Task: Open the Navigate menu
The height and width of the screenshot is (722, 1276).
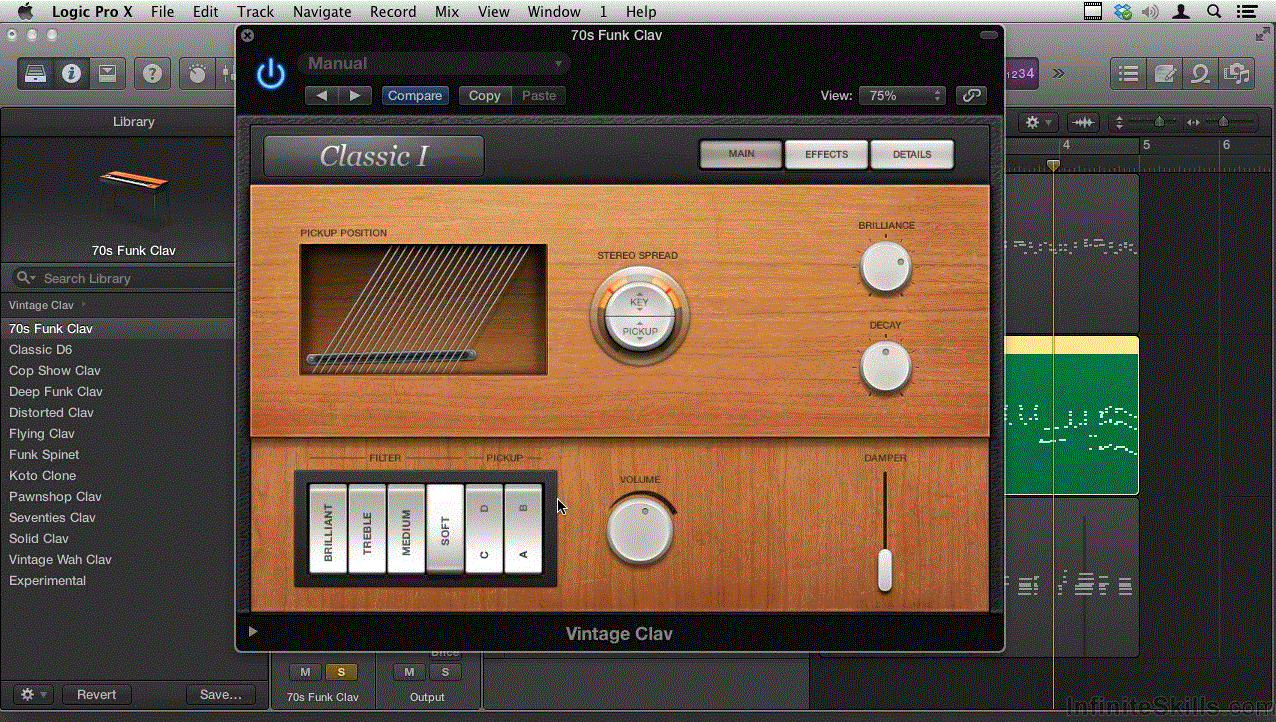Action: click(322, 12)
